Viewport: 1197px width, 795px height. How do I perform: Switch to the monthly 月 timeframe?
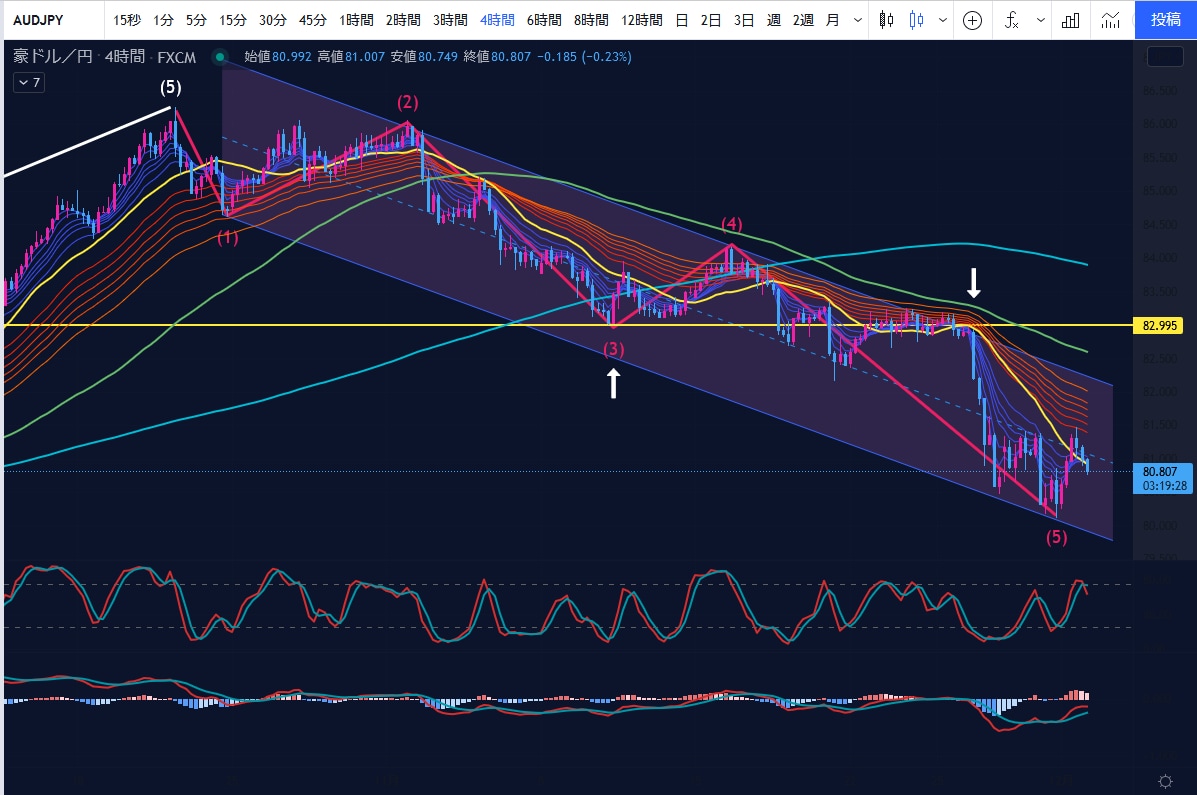[833, 20]
